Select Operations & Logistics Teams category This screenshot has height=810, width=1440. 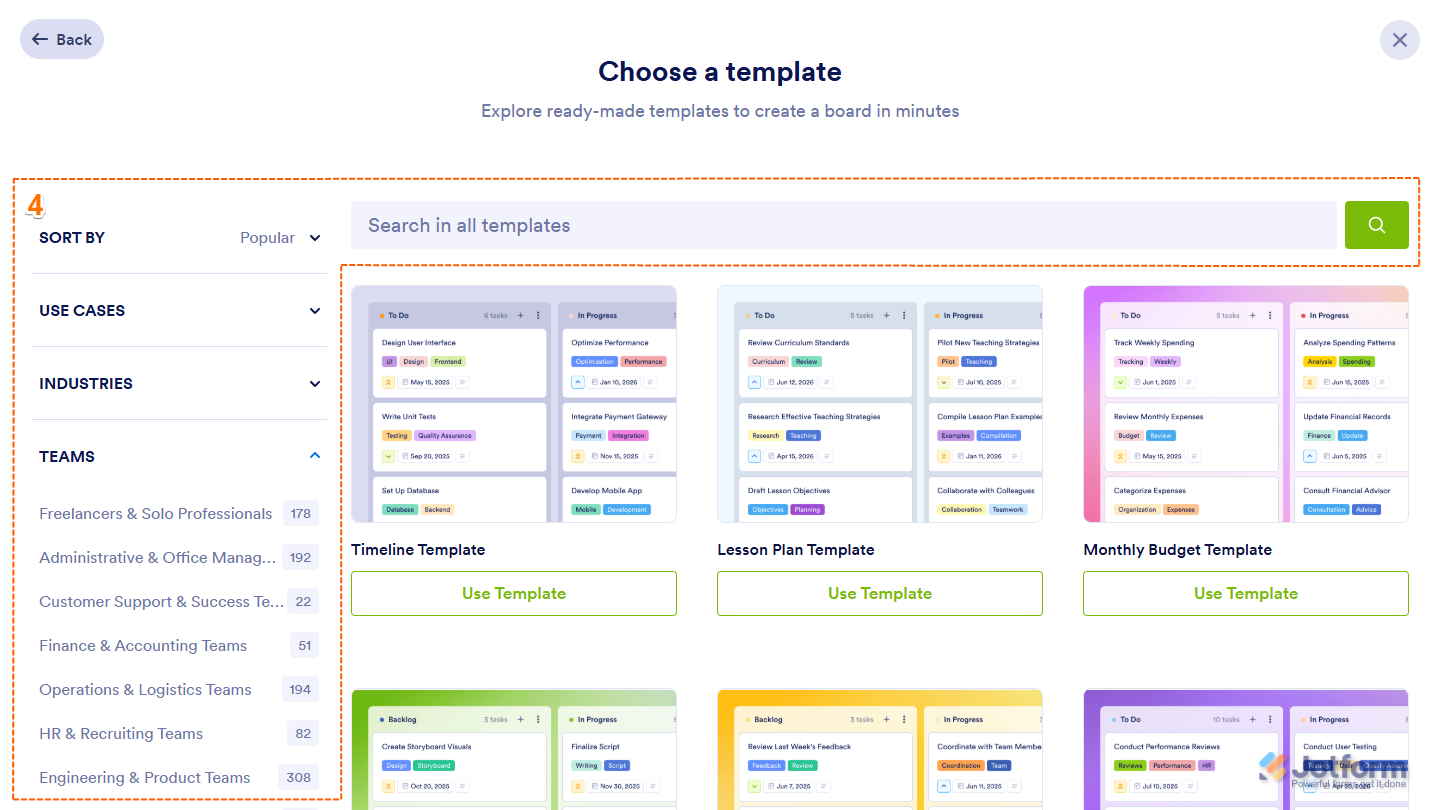coord(145,690)
